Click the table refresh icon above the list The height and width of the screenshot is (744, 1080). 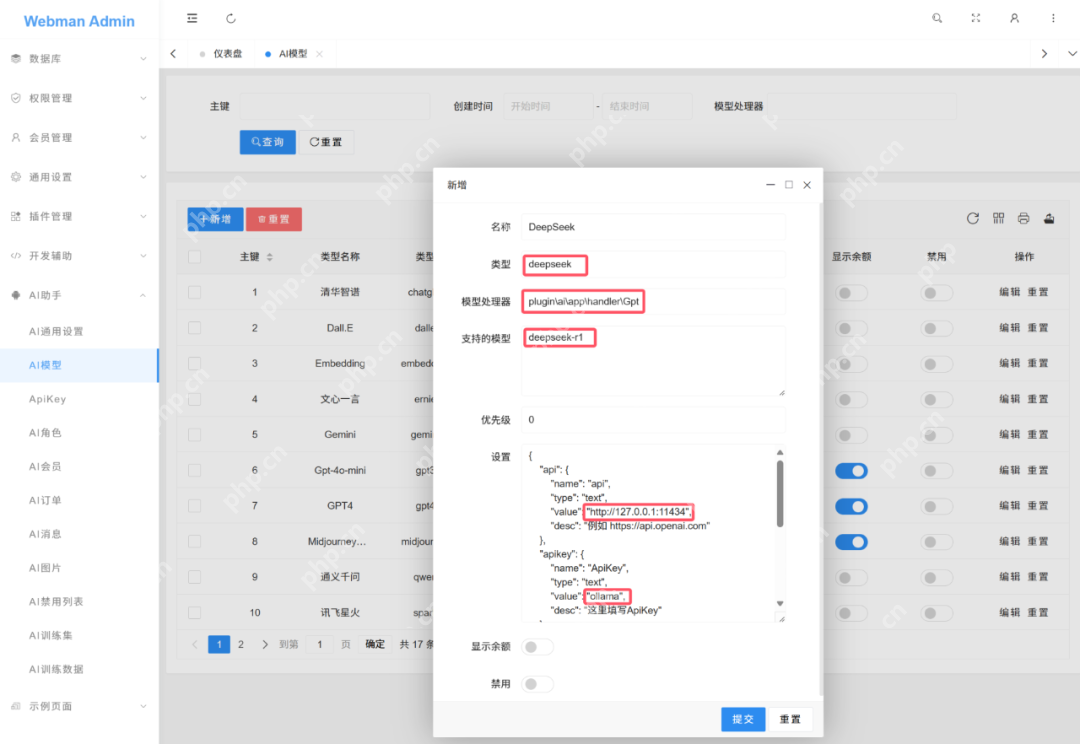click(972, 218)
